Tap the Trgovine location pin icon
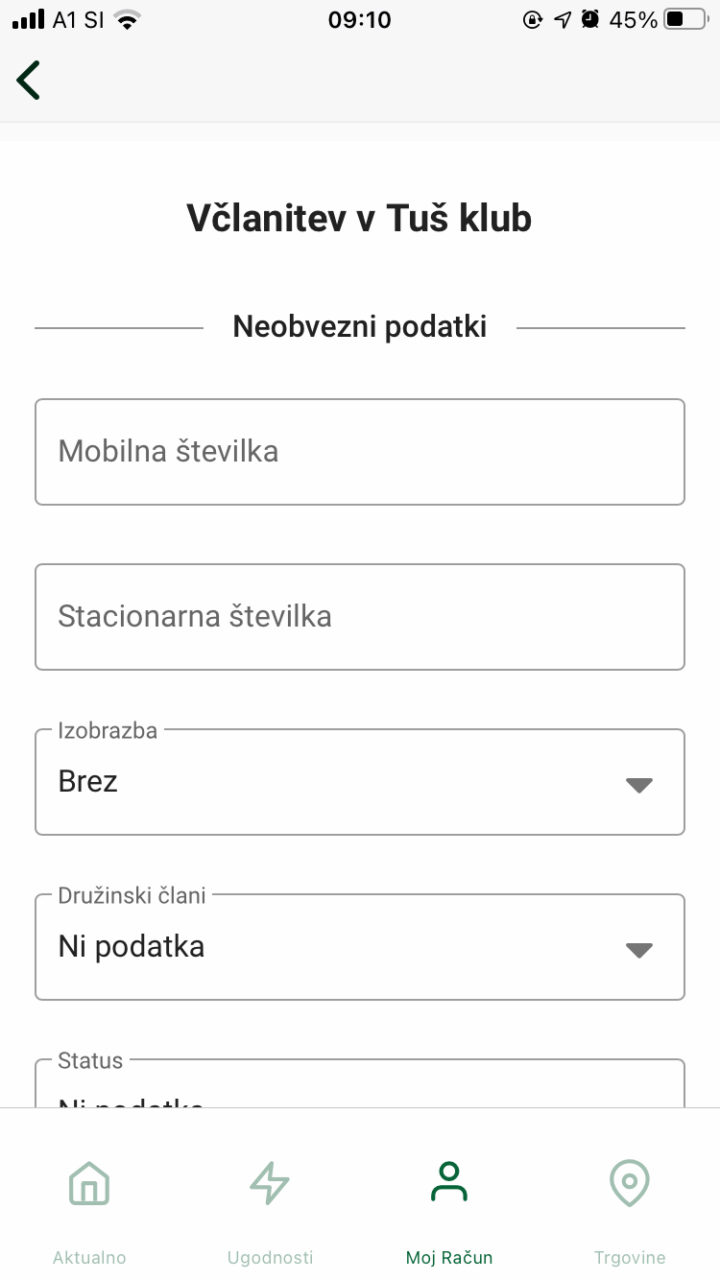Image resolution: width=720 pixels, height=1280 pixels. (629, 1183)
